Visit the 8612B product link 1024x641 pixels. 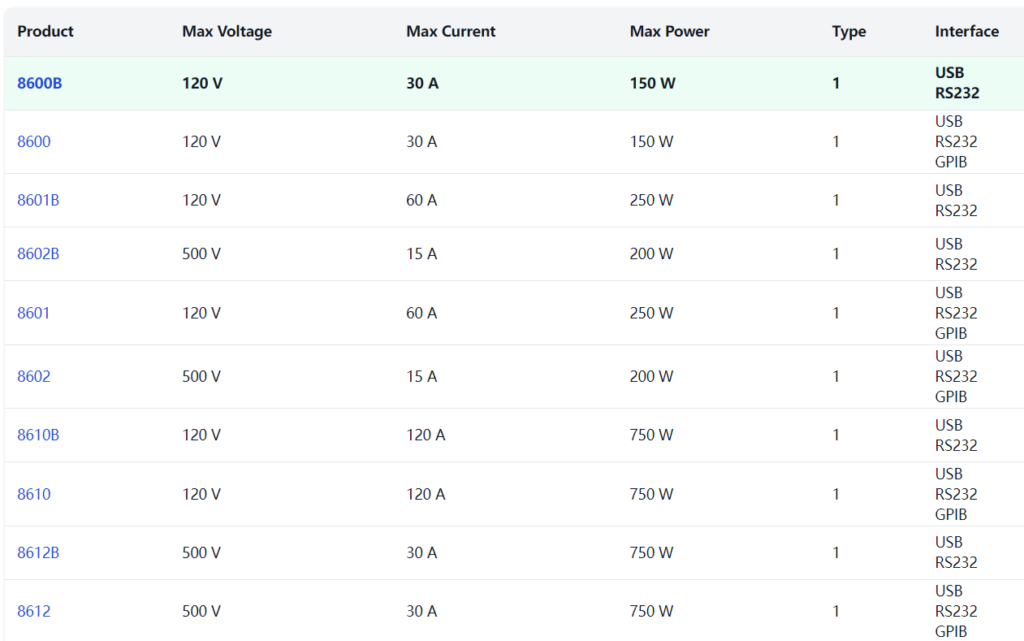38,552
